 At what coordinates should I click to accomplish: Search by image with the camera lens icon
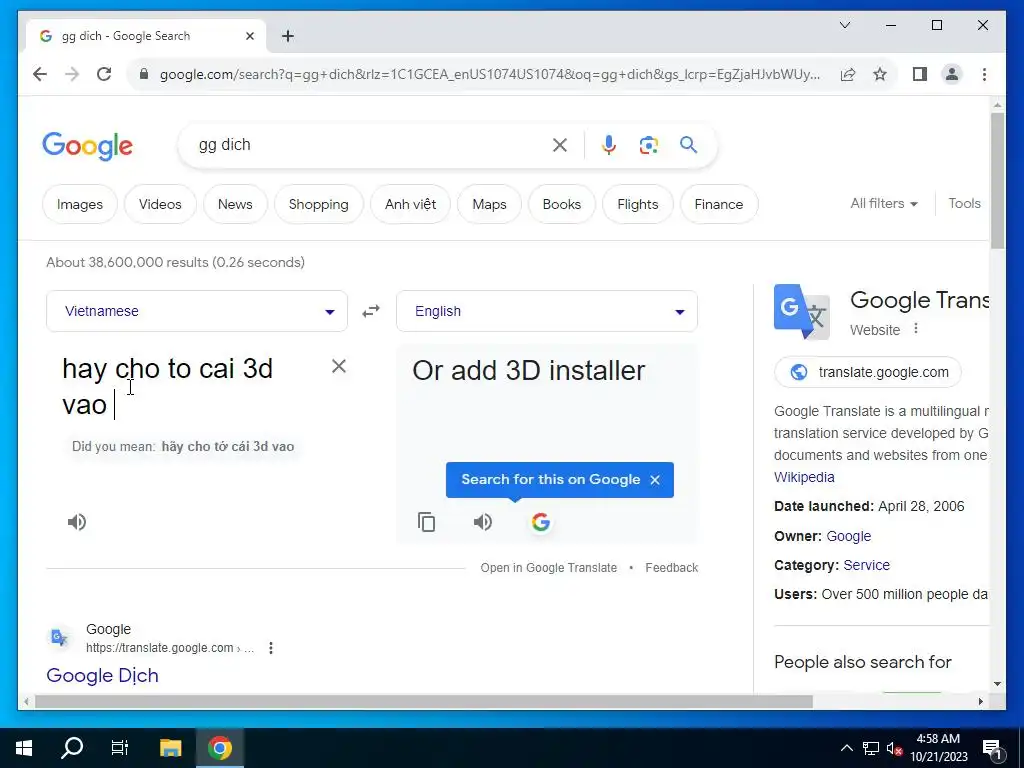click(648, 145)
